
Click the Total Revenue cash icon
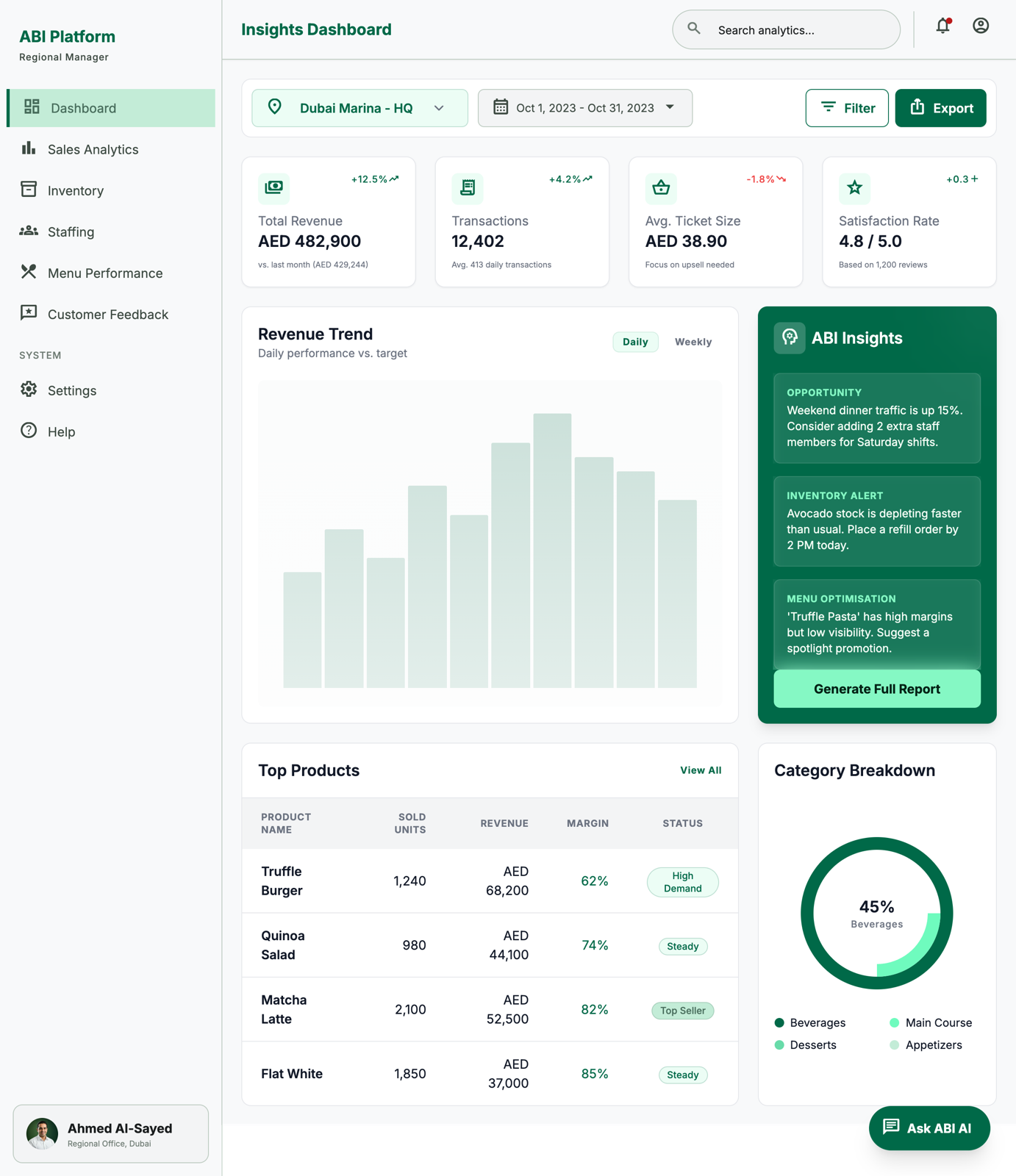[x=273, y=188]
